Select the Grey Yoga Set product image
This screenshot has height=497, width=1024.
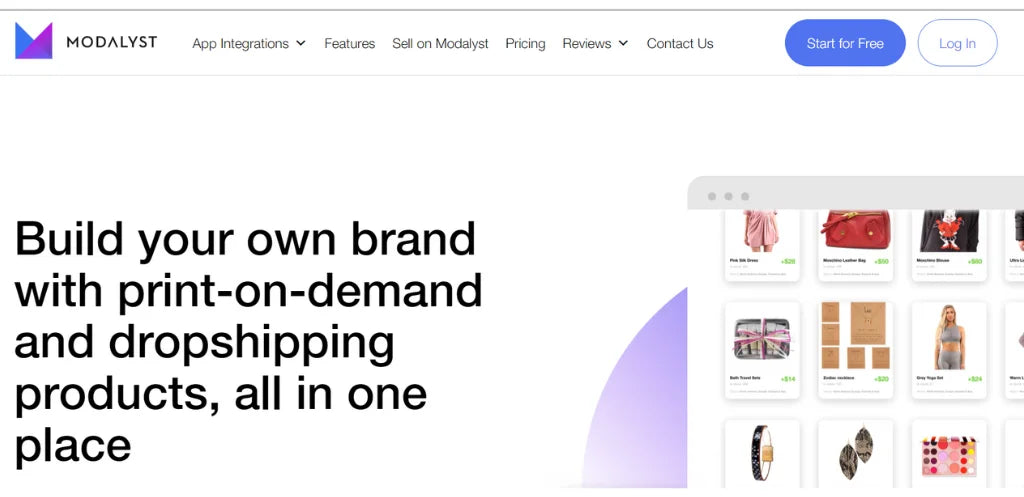[949, 336]
